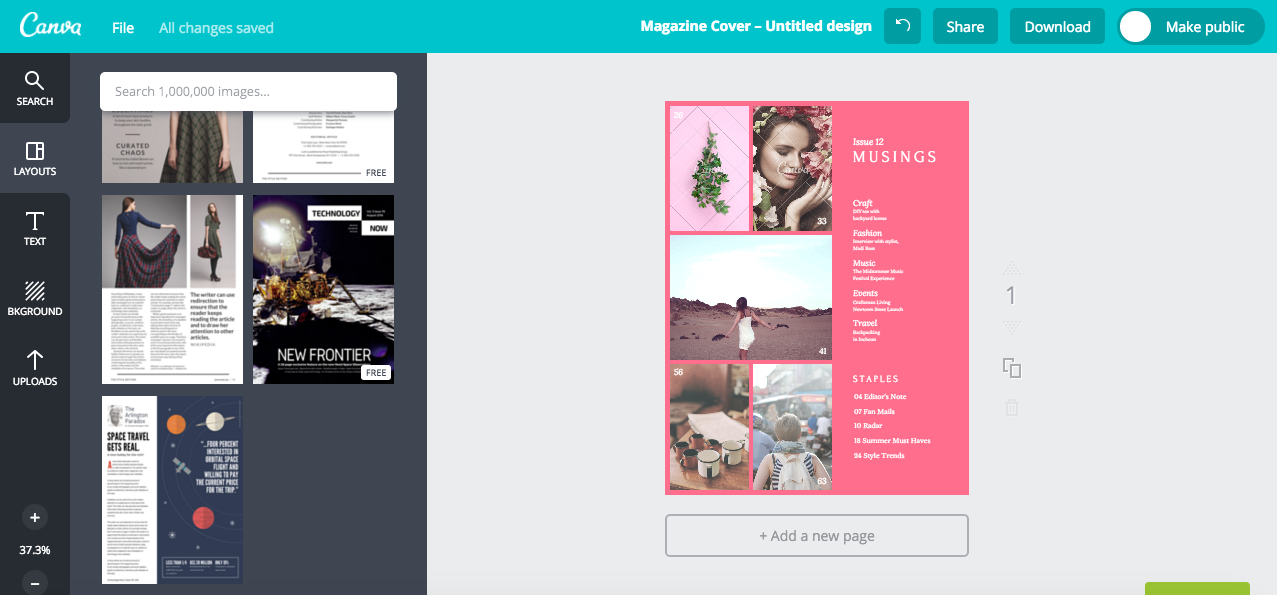Viewport: 1277px width, 595px height.
Task: Select the Issue 12 text
Action: (868, 142)
